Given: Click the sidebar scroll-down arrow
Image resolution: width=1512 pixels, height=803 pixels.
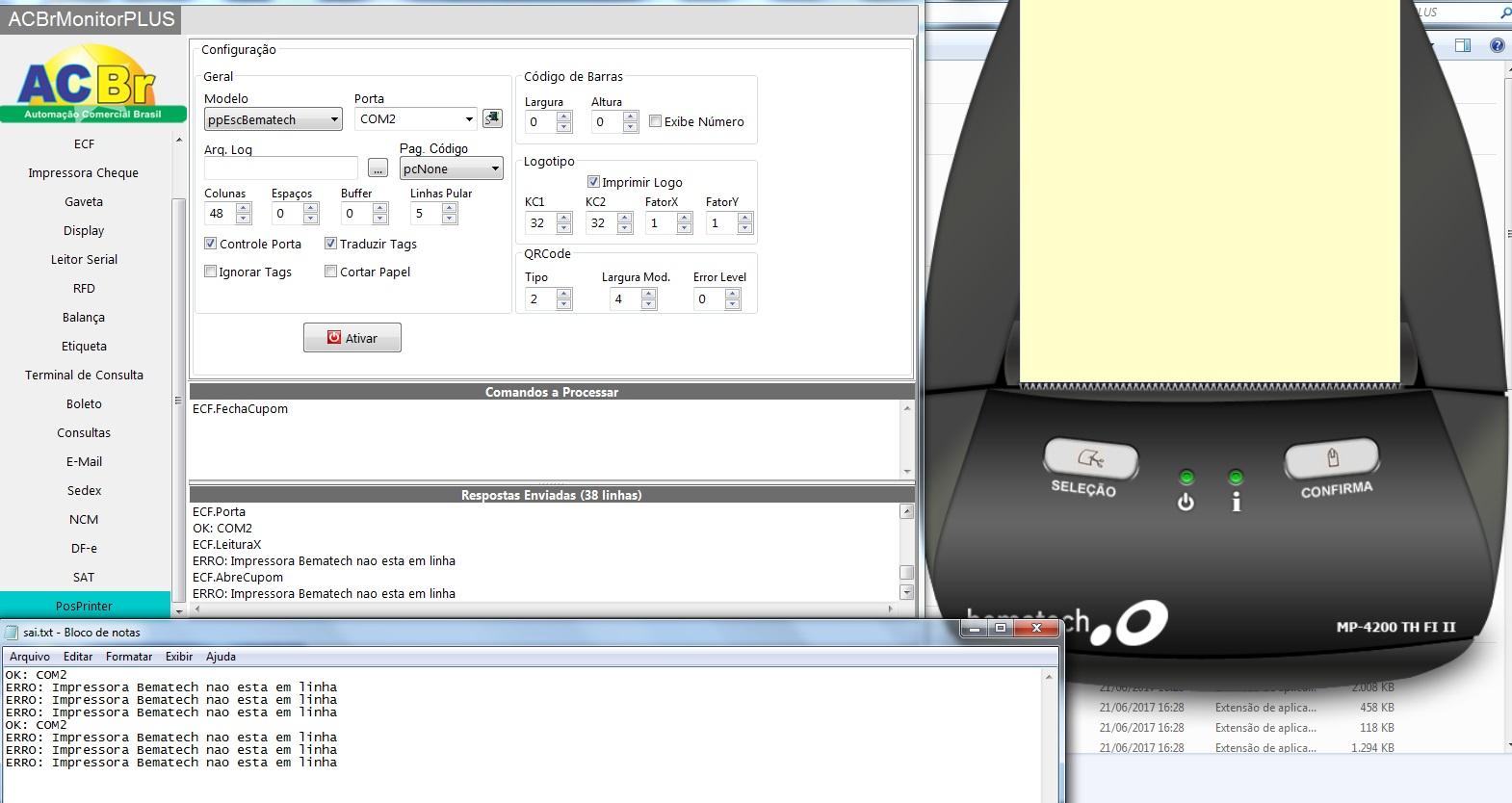Looking at the screenshot, I should (178, 611).
